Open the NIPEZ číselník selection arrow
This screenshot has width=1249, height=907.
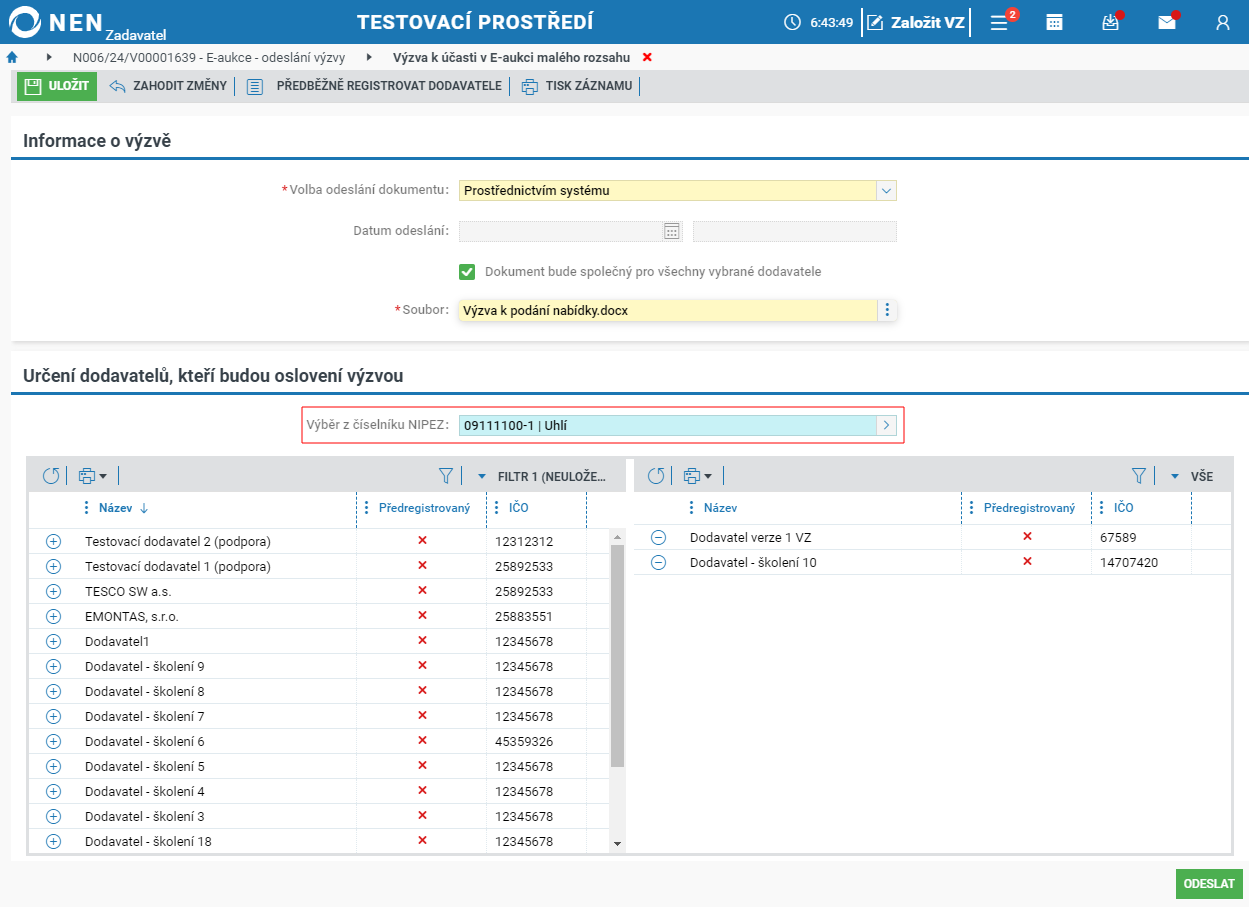point(886,425)
